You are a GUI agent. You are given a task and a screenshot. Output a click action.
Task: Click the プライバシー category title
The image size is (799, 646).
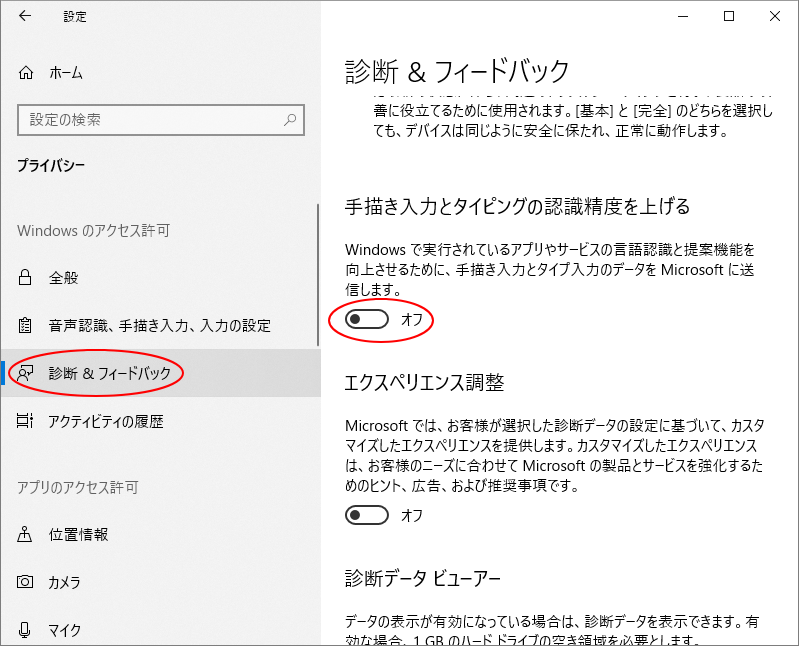point(51,165)
